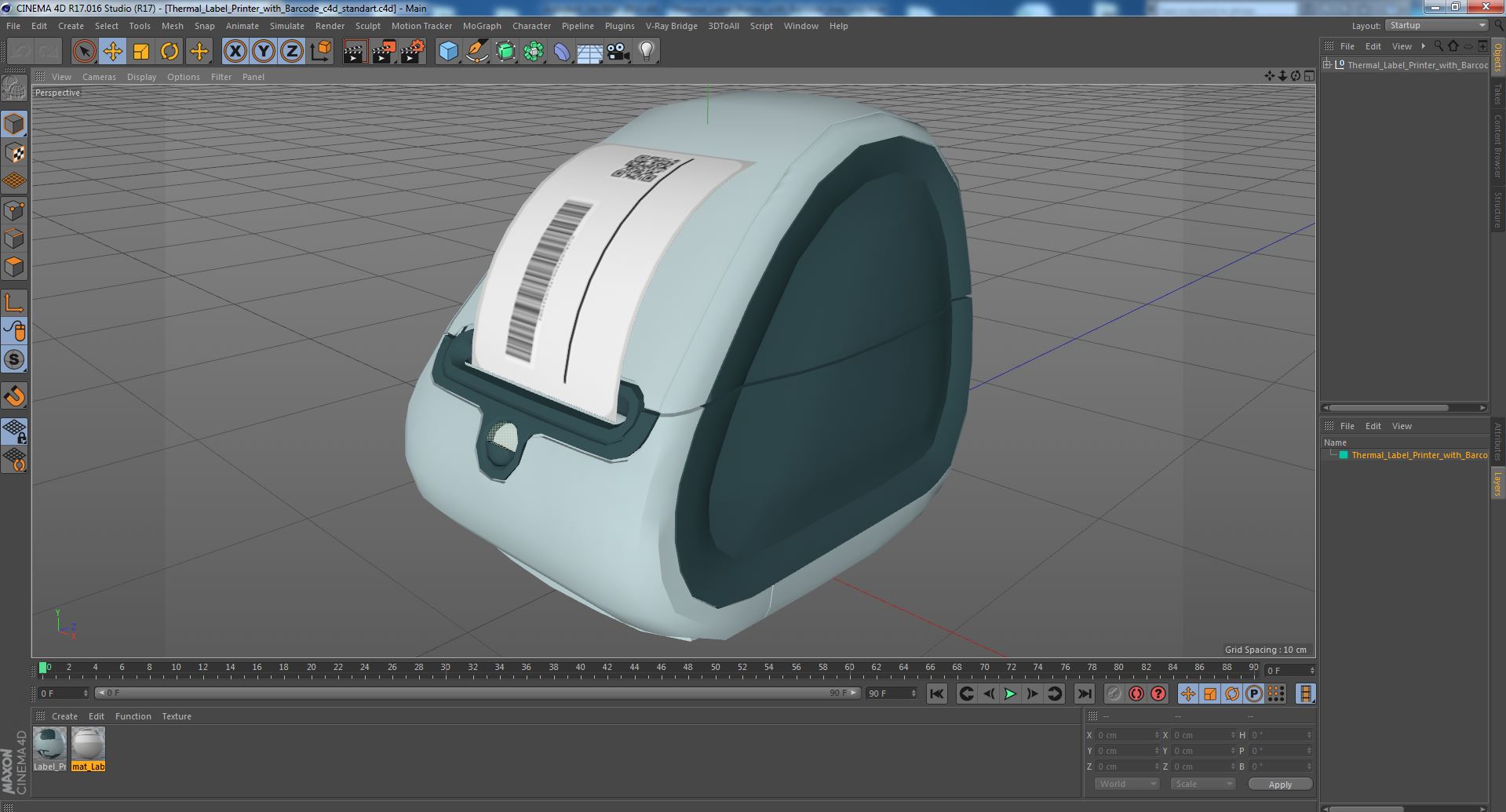Click Make Editable icon in left toolbar

[14, 88]
